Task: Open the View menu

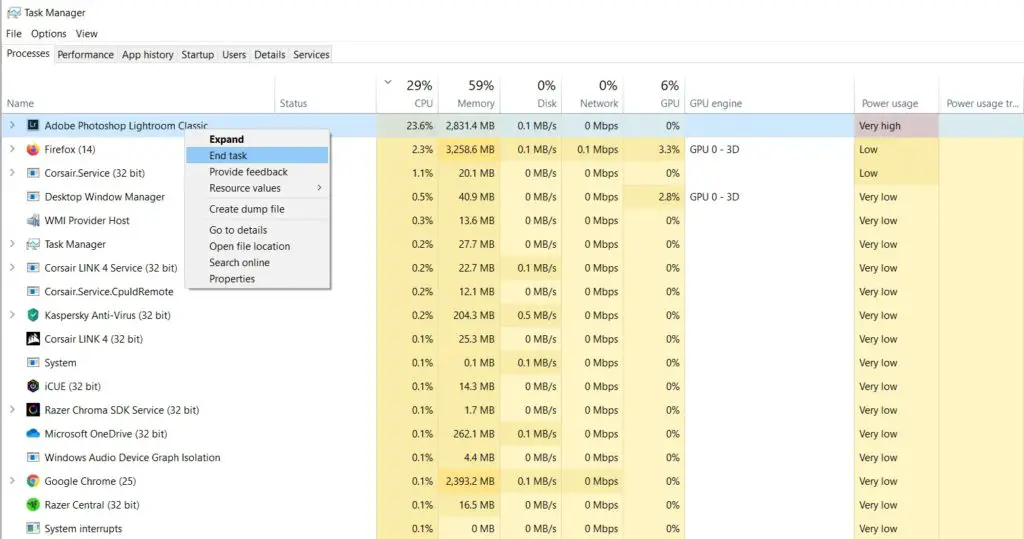Action: [x=86, y=34]
